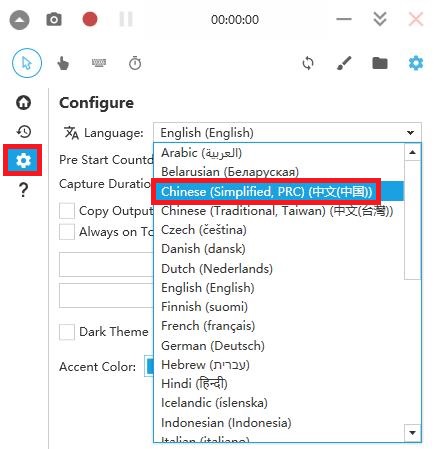The height and width of the screenshot is (449, 436).
Task: Enable the Copy Output checkbox
Action: coord(67,211)
